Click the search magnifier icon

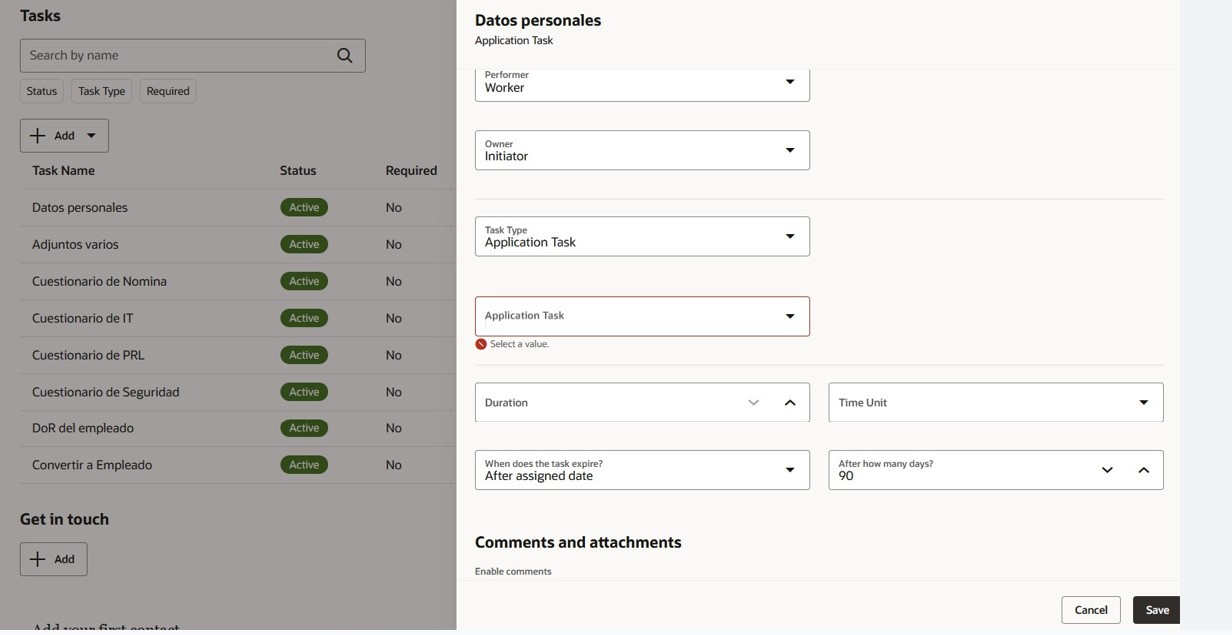point(344,55)
